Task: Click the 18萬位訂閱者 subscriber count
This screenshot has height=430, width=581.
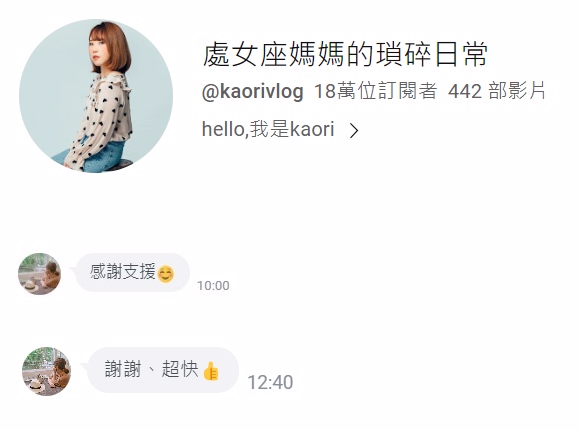Action: pyautogui.click(x=375, y=91)
